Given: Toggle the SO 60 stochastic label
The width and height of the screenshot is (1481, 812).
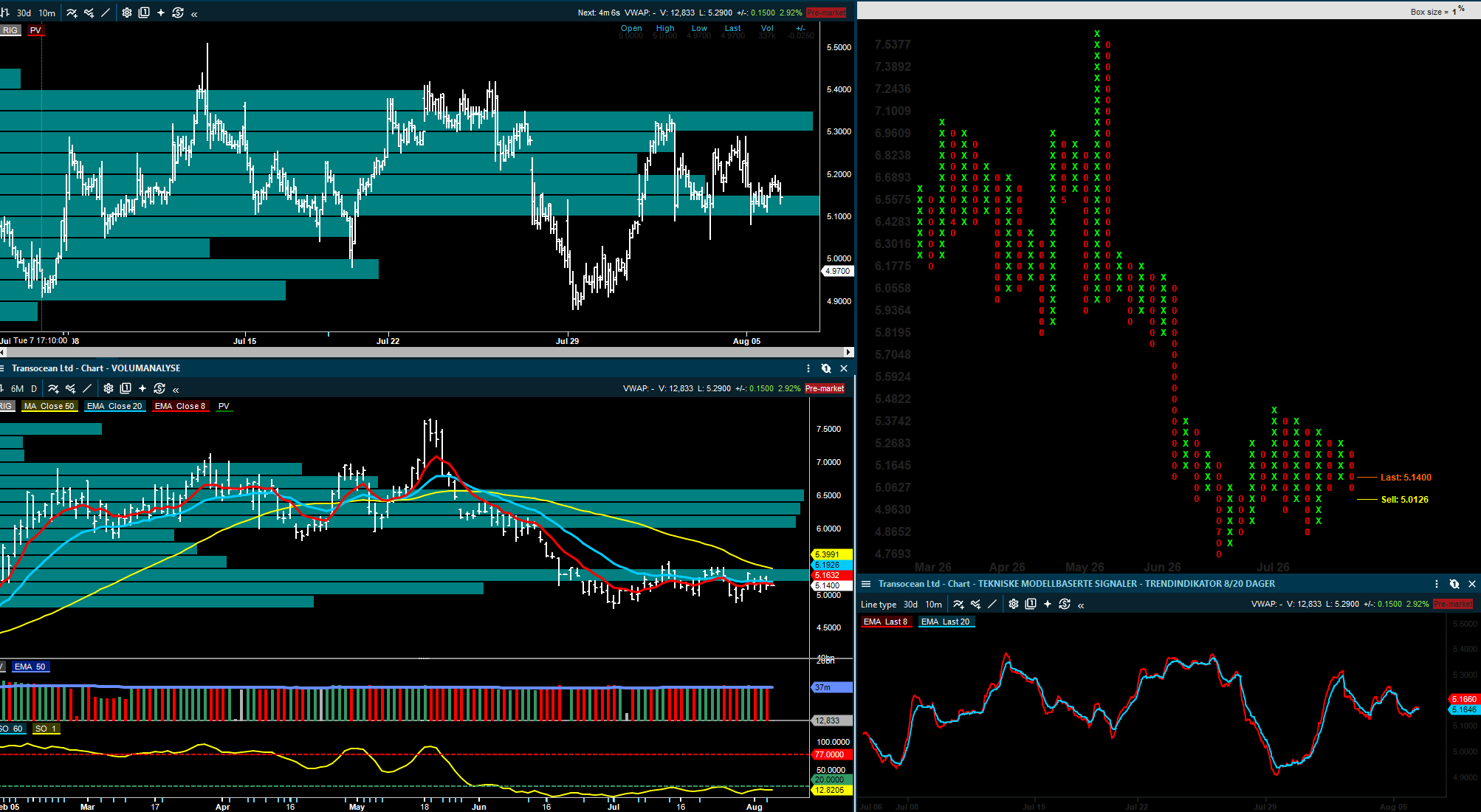Looking at the screenshot, I should click(x=12, y=729).
